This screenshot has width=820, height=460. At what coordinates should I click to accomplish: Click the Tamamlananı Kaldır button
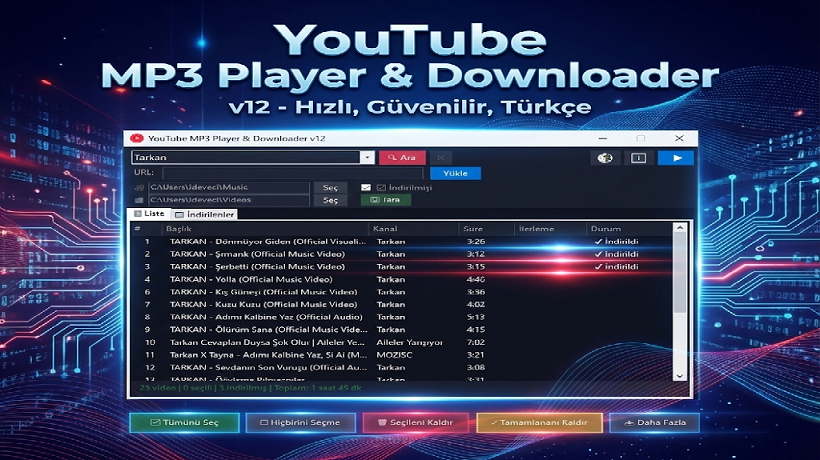pyautogui.click(x=539, y=422)
